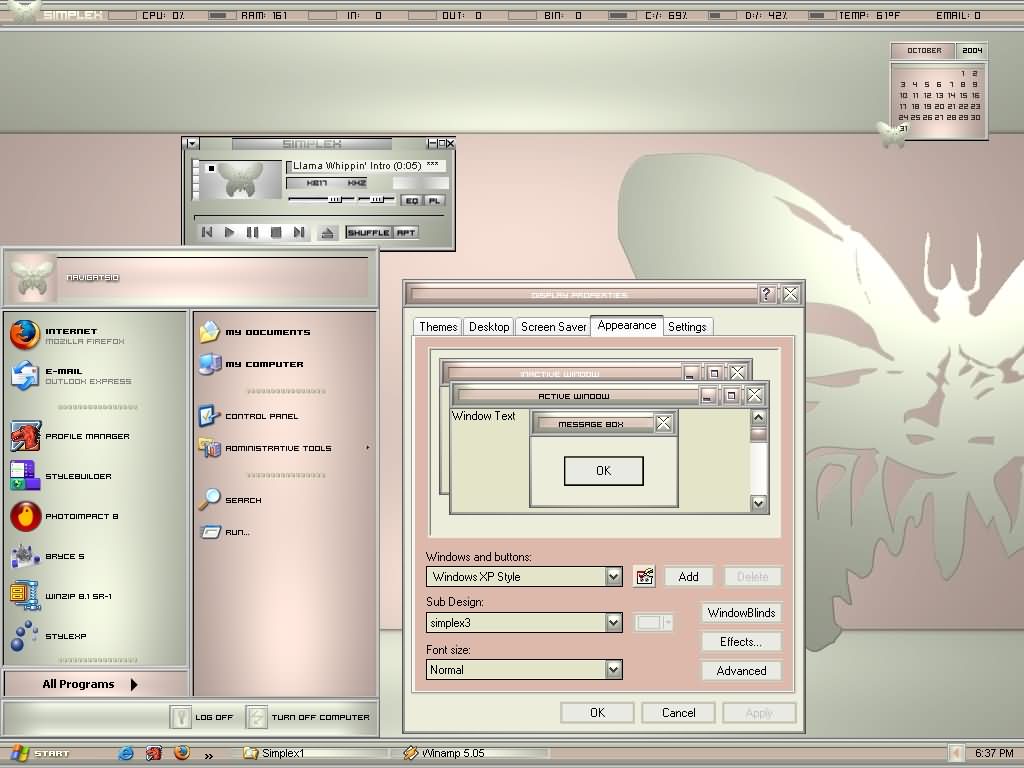Click the WindowBlinds button
This screenshot has width=1024, height=768.
click(741, 613)
